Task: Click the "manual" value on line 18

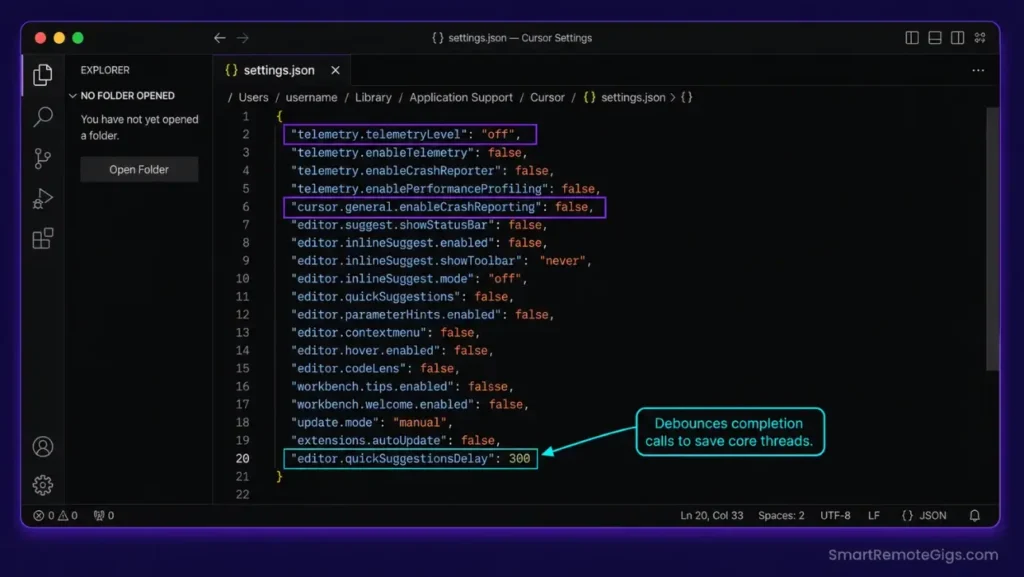Action: tap(419, 423)
